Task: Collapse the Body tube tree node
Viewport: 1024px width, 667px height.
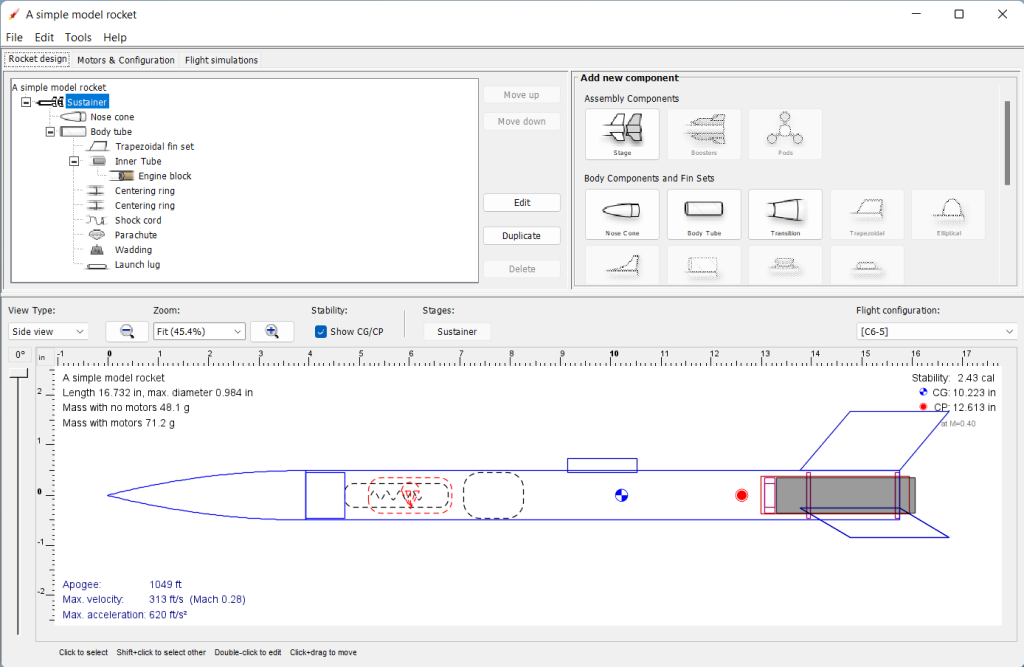Action: coord(50,132)
